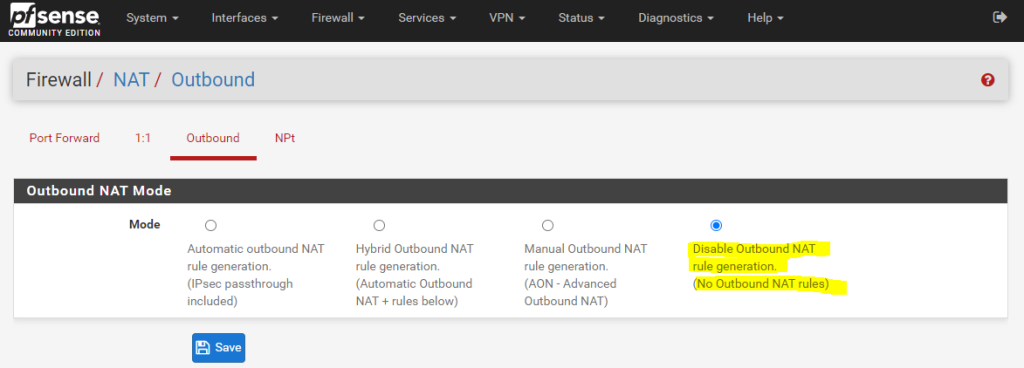Screen dimensions: 1024x368
Task: Open the VPN dropdown menu
Action: tap(507, 18)
